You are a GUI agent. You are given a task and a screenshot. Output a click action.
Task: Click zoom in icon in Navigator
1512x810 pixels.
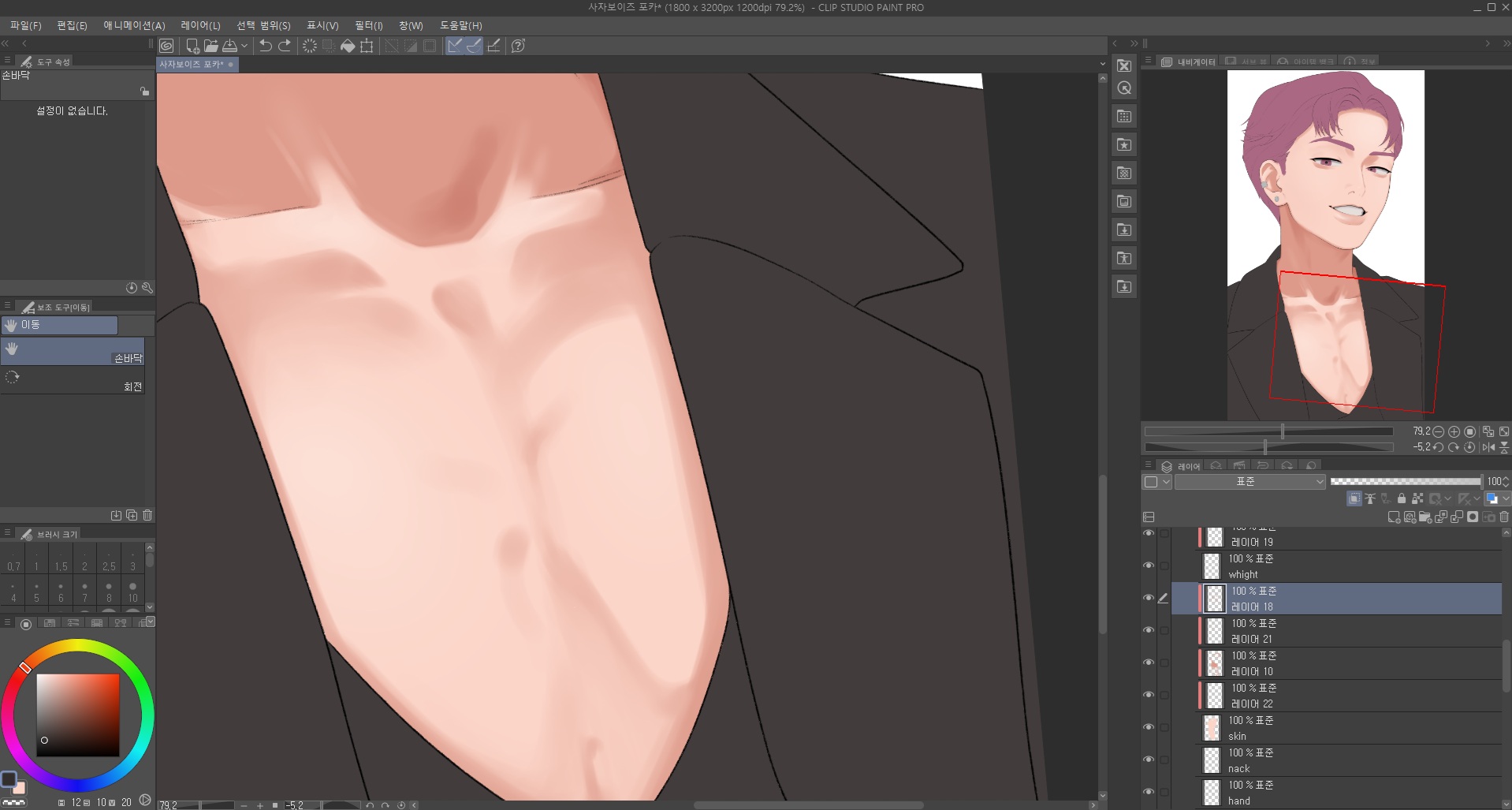[1454, 431]
